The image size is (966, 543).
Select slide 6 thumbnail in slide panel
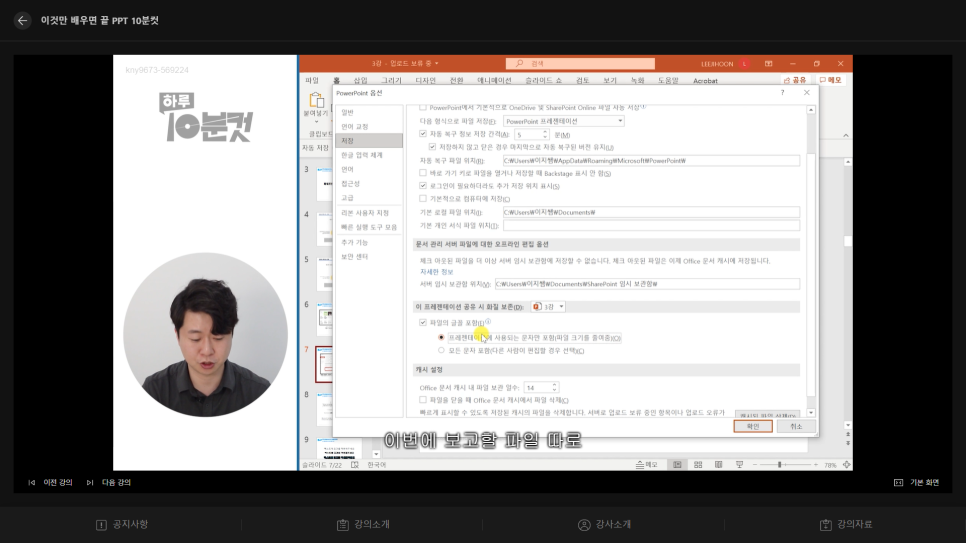325,317
